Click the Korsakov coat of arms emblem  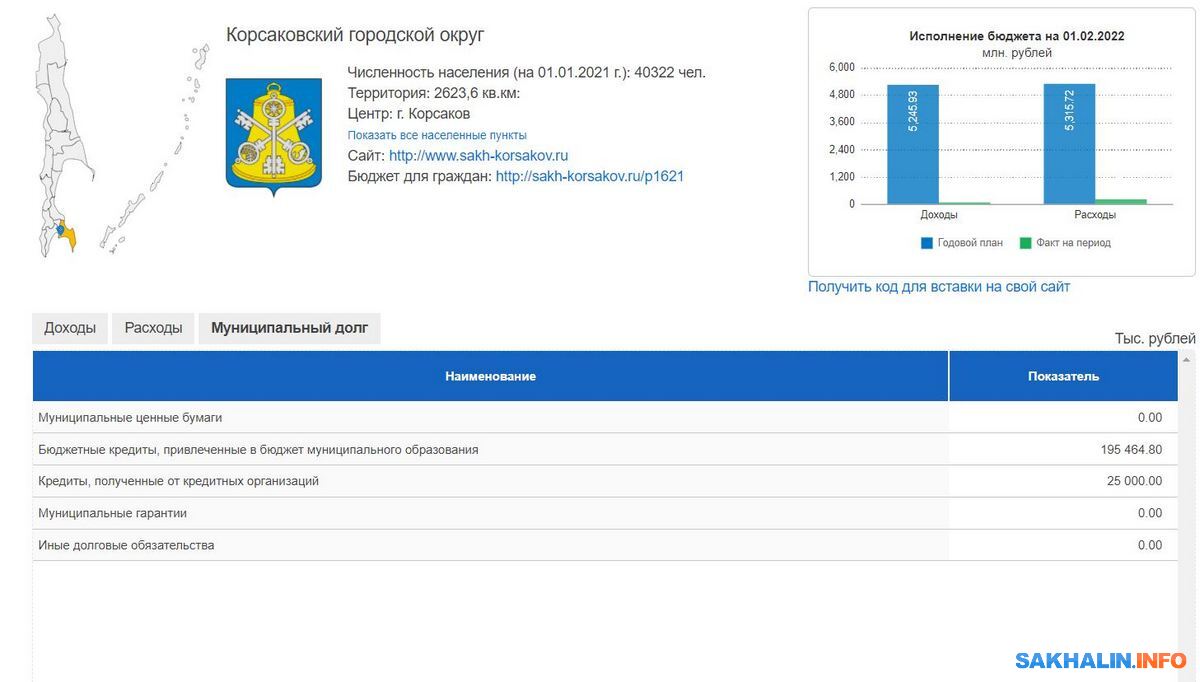(273, 133)
